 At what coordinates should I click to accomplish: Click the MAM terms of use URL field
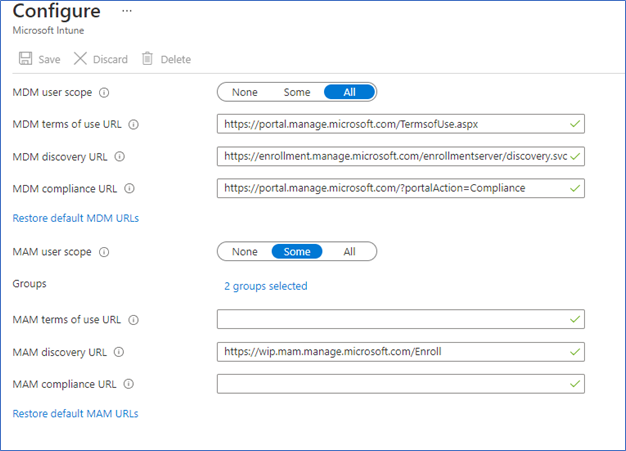401,319
